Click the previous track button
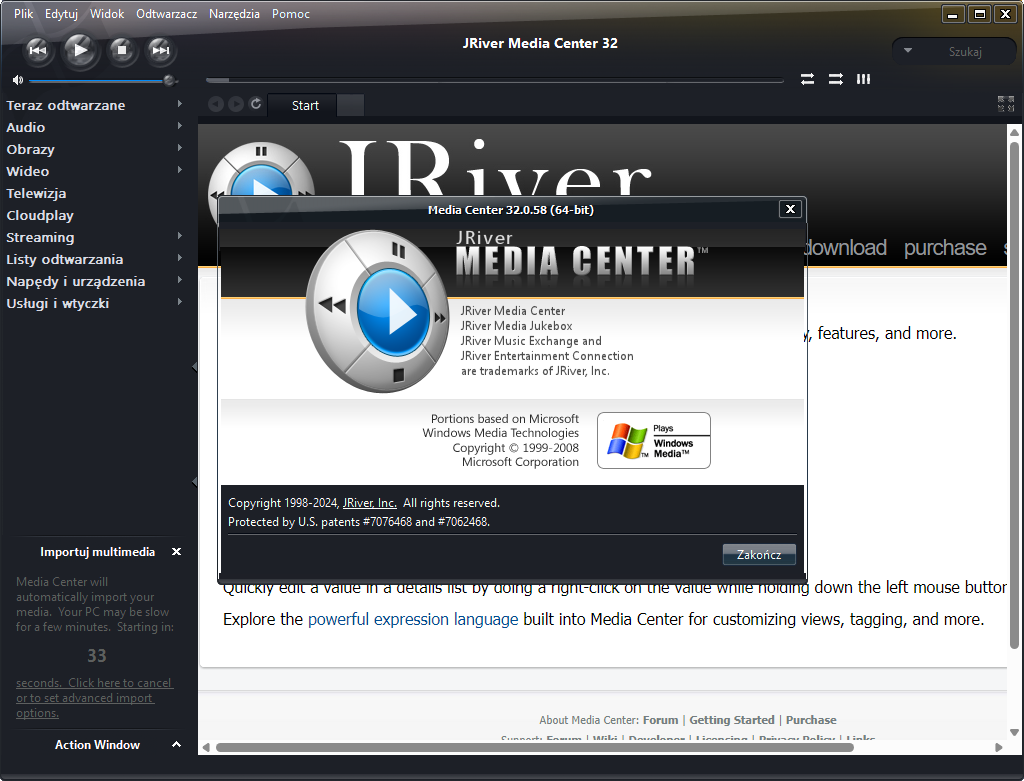 pos(38,50)
